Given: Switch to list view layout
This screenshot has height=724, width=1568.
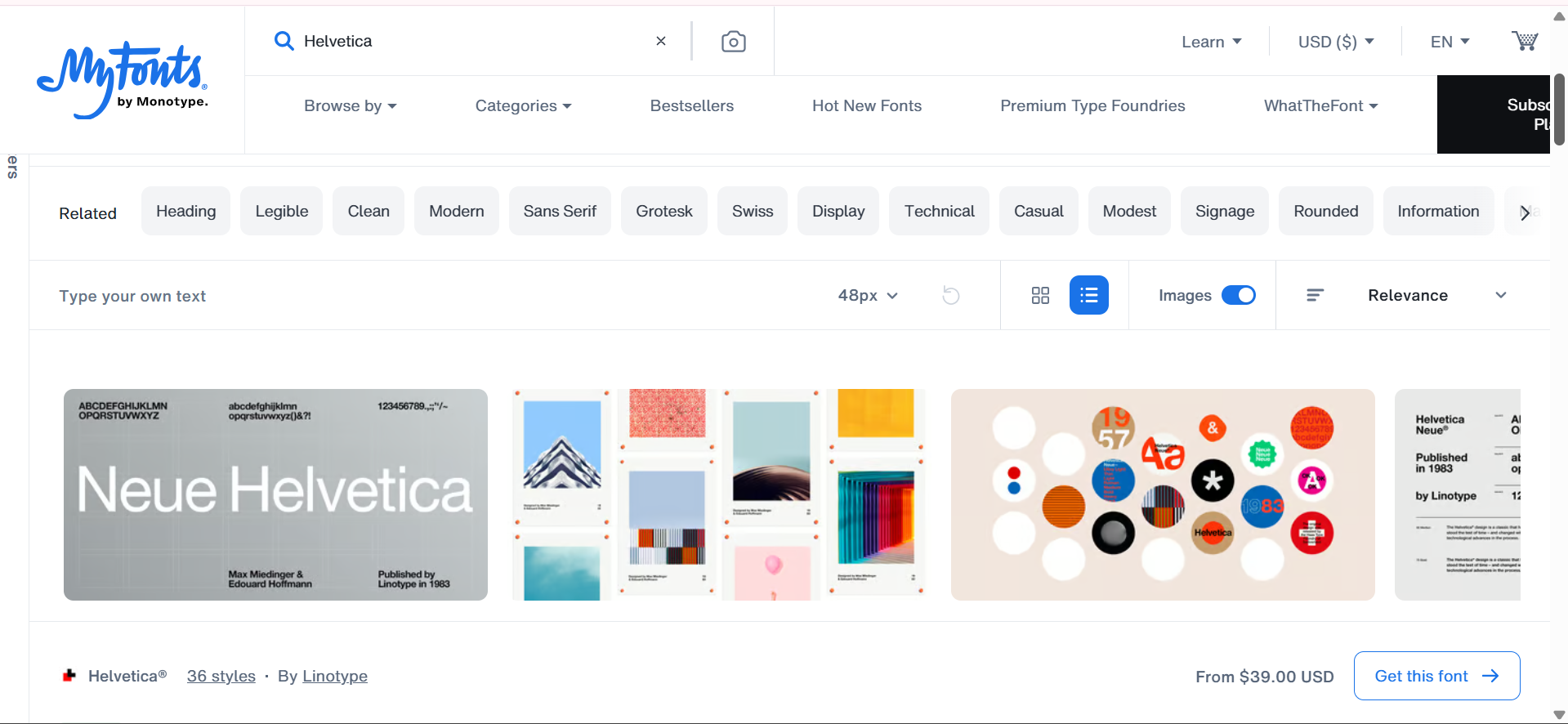Looking at the screenshot, I should (x=1089, y=295).
